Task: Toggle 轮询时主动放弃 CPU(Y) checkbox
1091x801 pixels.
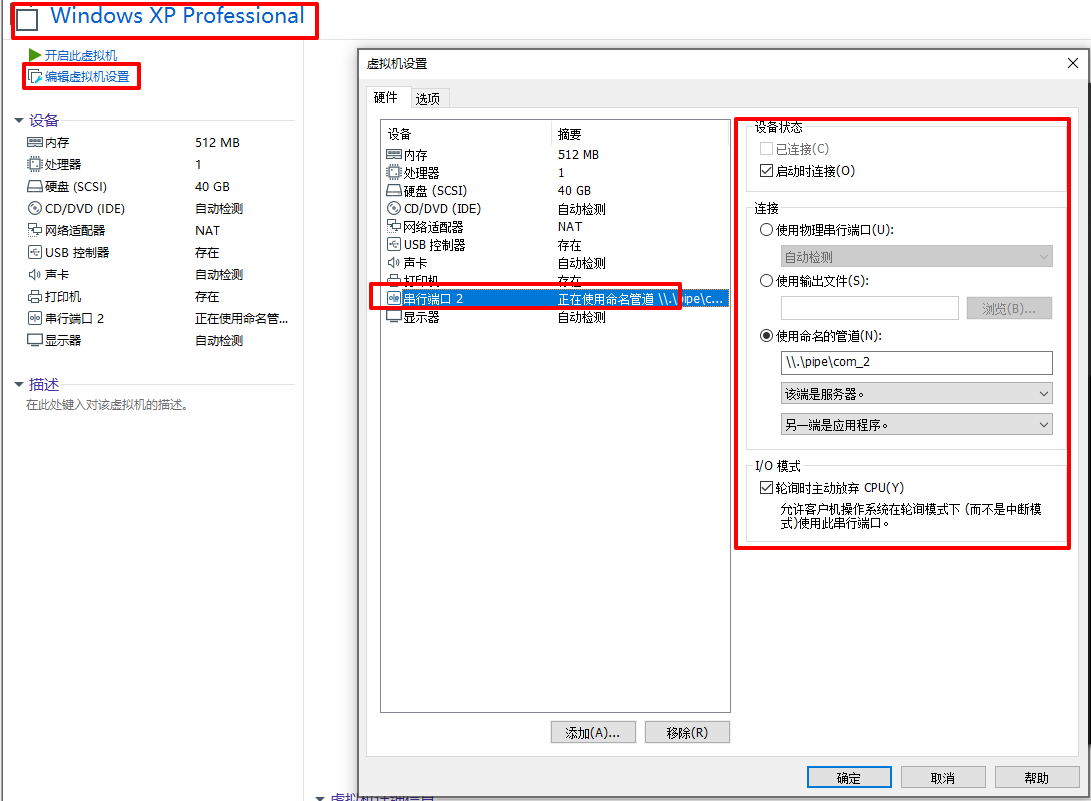Action: coord(766,487)
